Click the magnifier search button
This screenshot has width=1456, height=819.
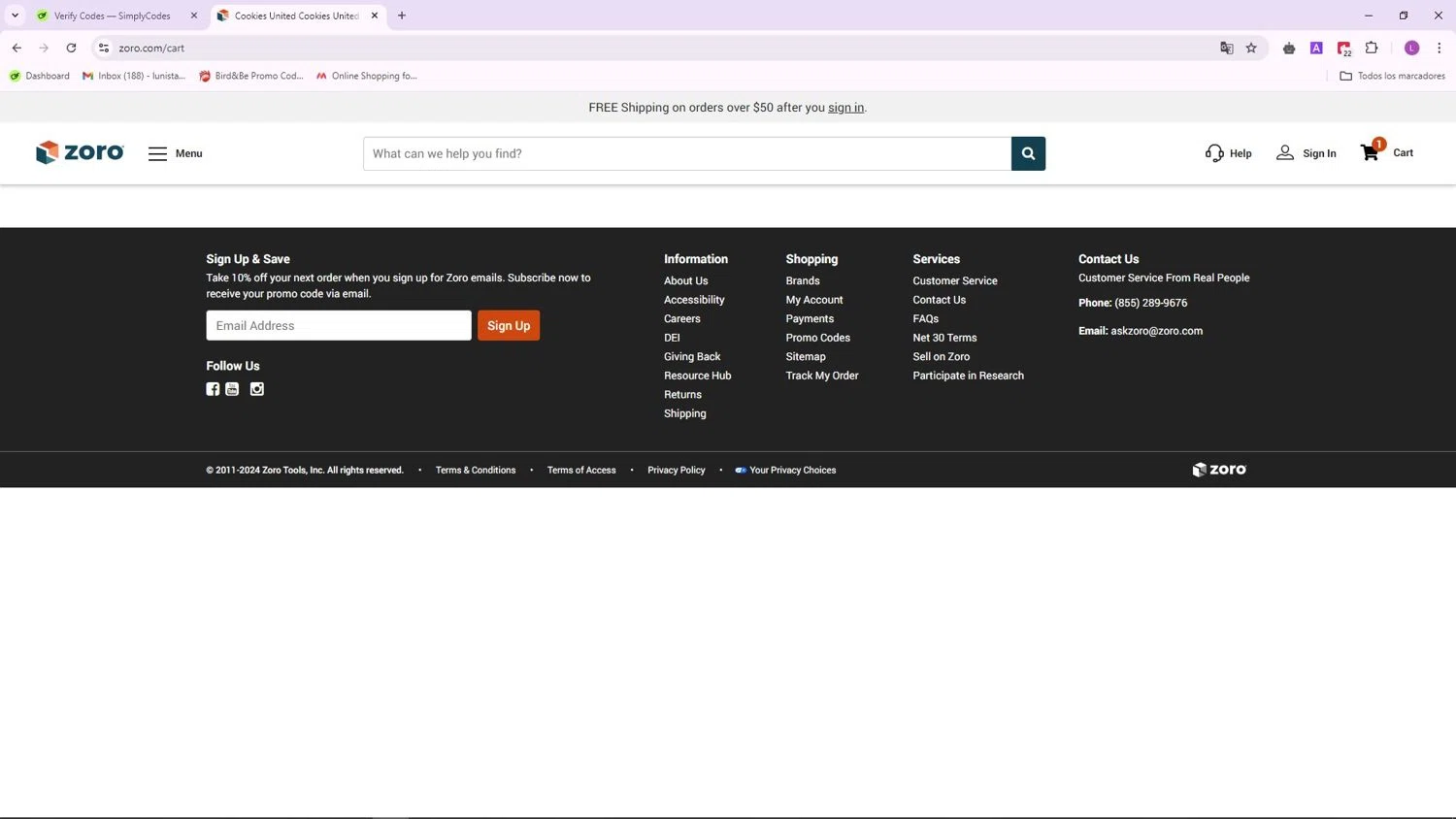1028,153
